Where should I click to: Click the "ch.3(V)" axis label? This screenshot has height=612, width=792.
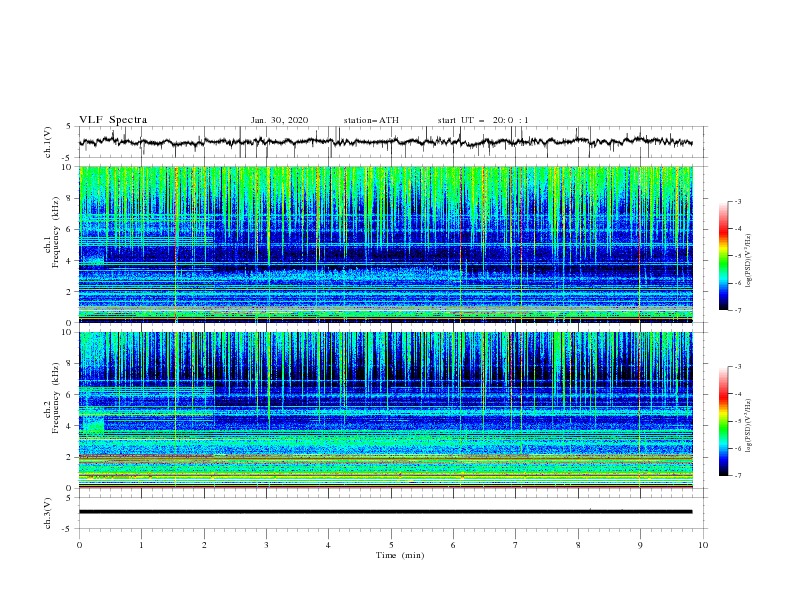pos(48,513)
